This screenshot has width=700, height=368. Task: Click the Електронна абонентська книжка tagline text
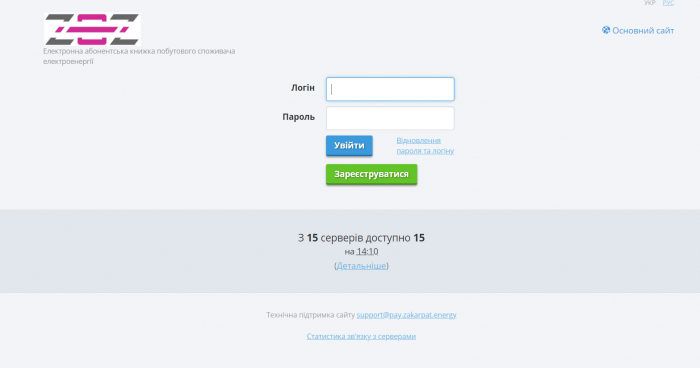pos(139,56)
